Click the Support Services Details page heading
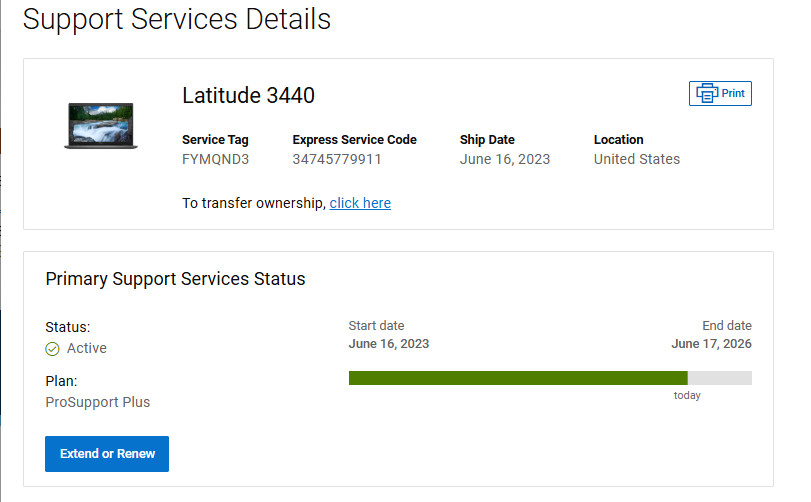Image resolution: width=811 pixels, height=502 pixels. (x=177, y=20)
